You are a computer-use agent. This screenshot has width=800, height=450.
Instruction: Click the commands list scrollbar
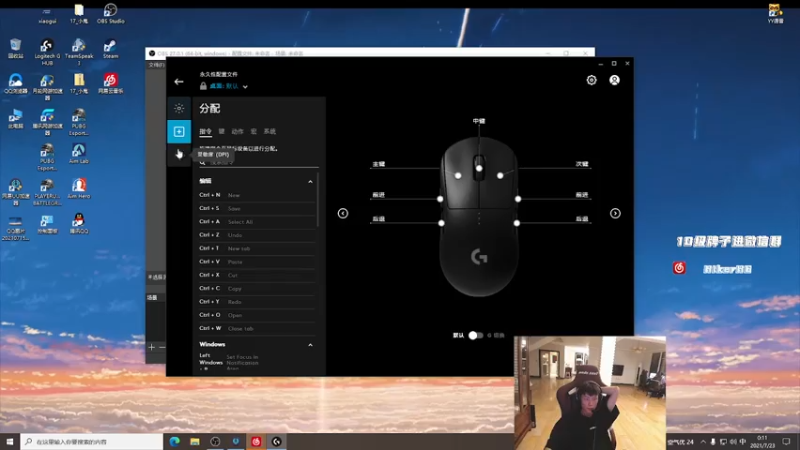click(x=318, y=200)
